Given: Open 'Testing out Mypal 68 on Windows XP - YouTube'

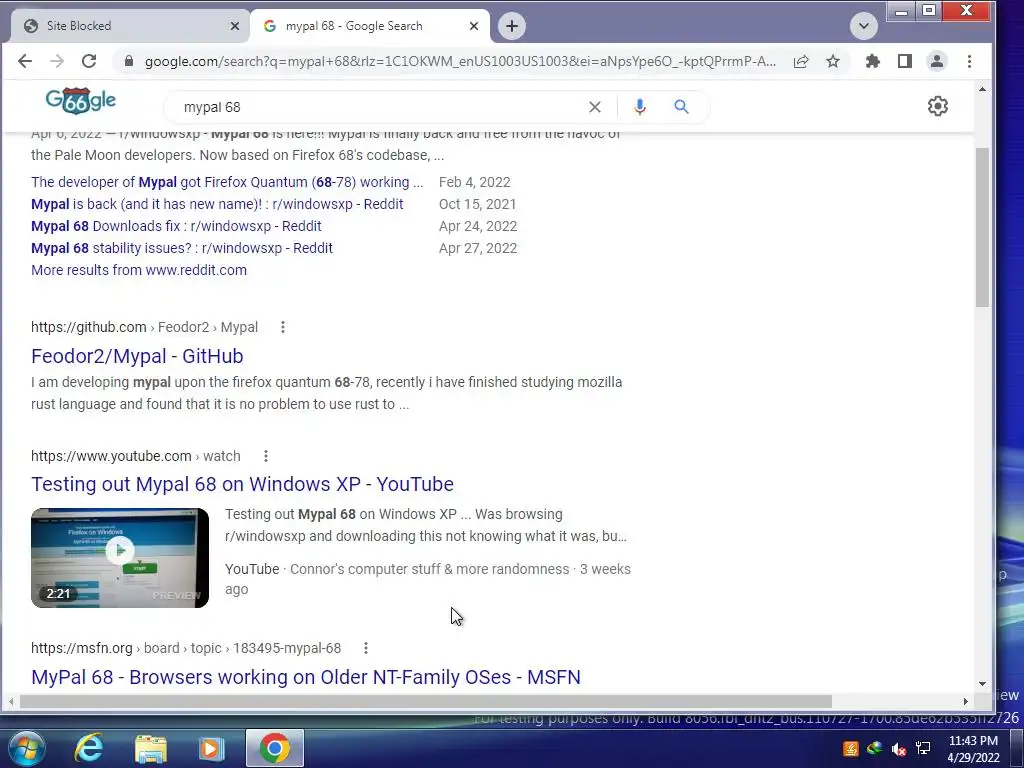Looking at the screenshot, I should pos(242,484).
